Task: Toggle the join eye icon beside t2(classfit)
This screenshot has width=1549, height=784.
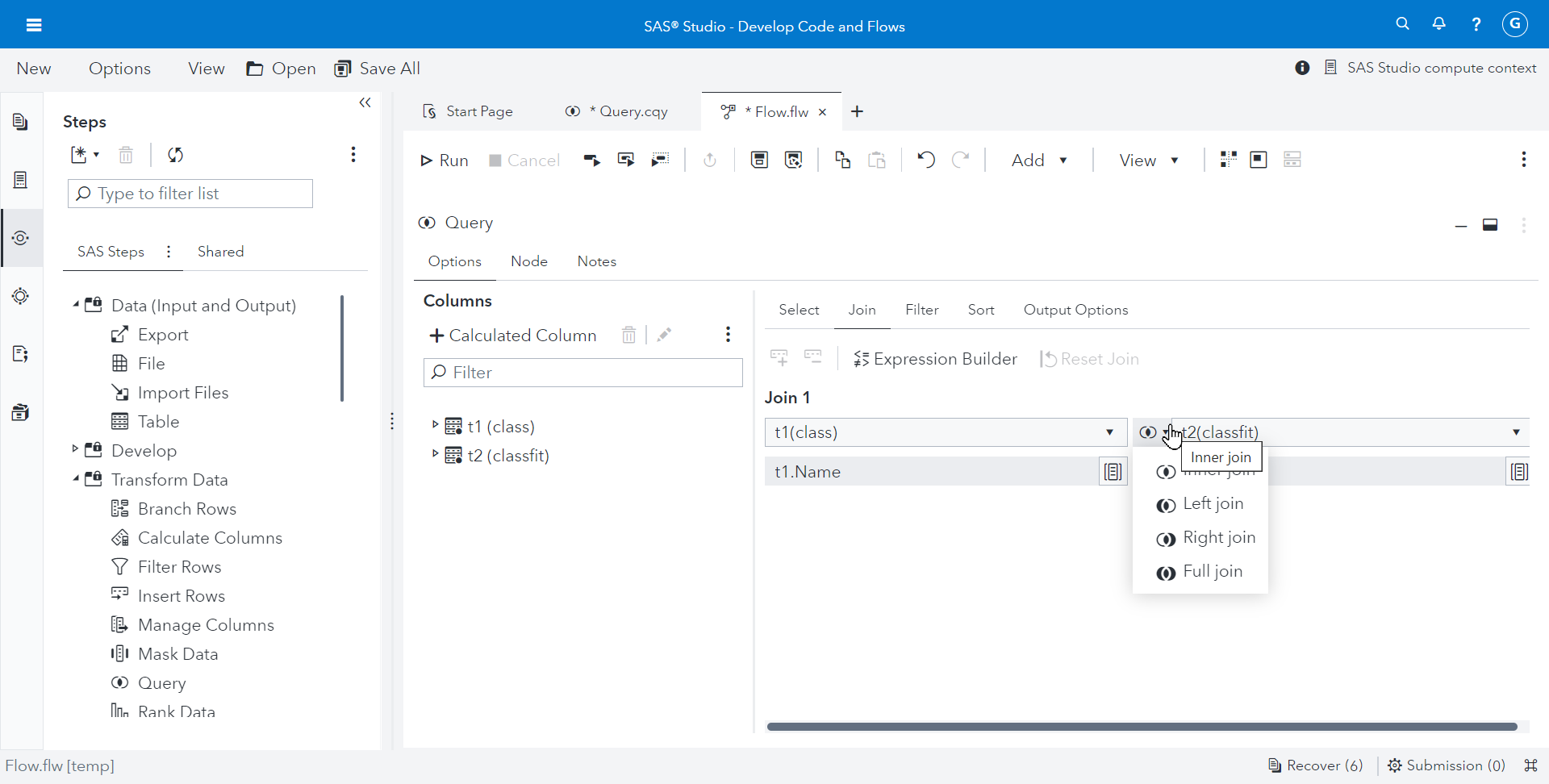Action: (x=1149, y=432)
